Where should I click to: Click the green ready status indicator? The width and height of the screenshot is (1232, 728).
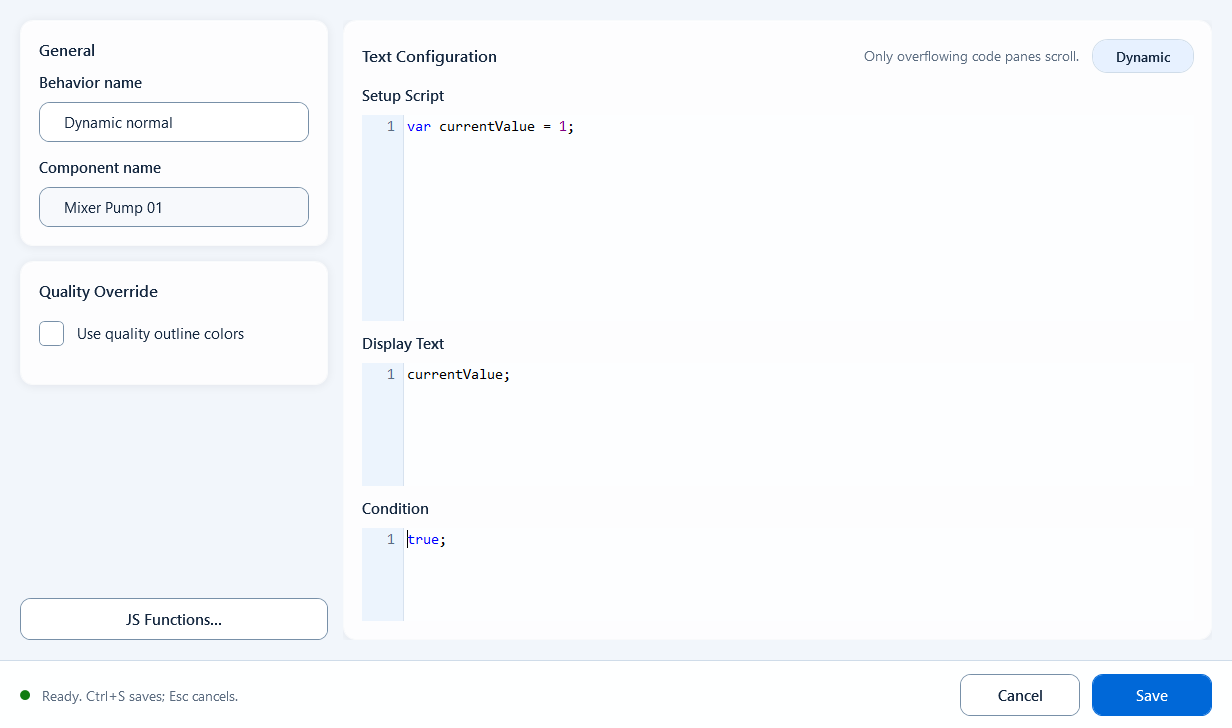[x=25, y=695]
